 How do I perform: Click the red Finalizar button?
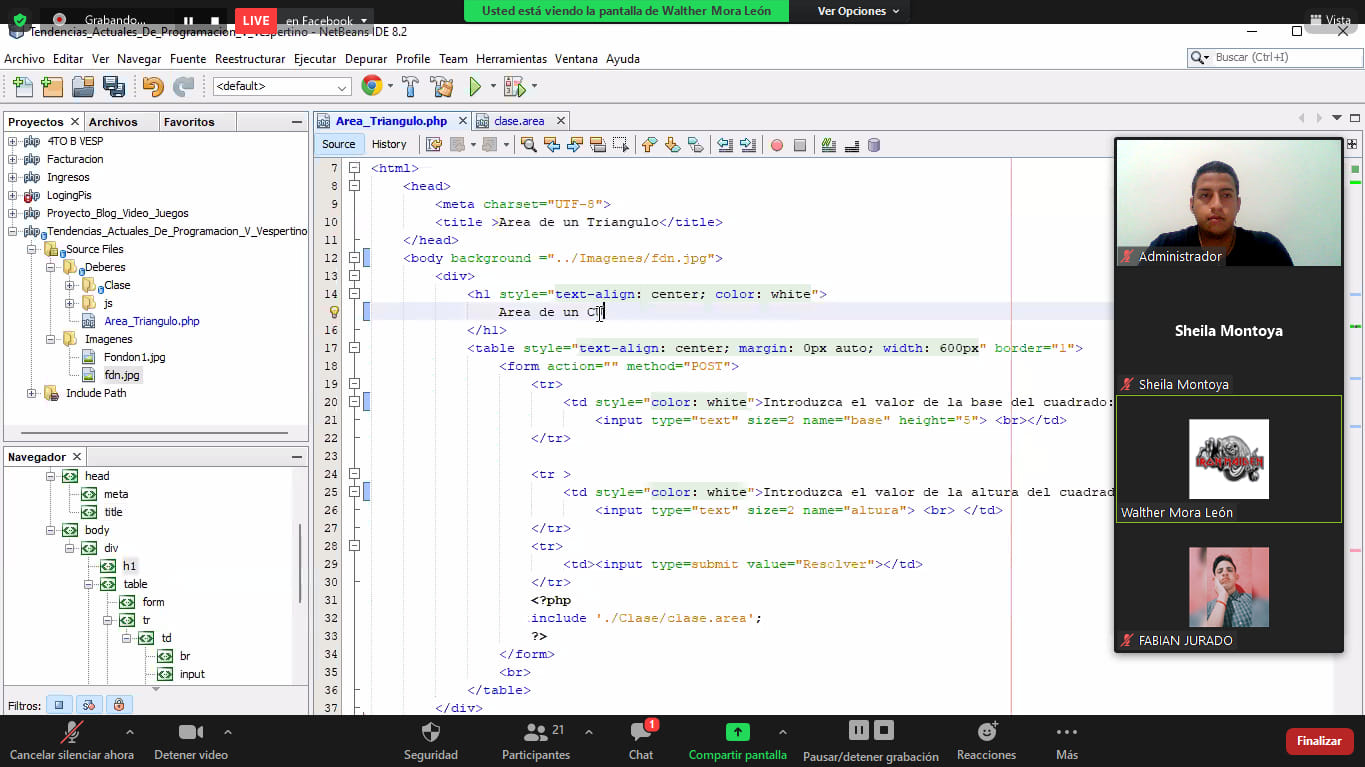point(1319,741)
